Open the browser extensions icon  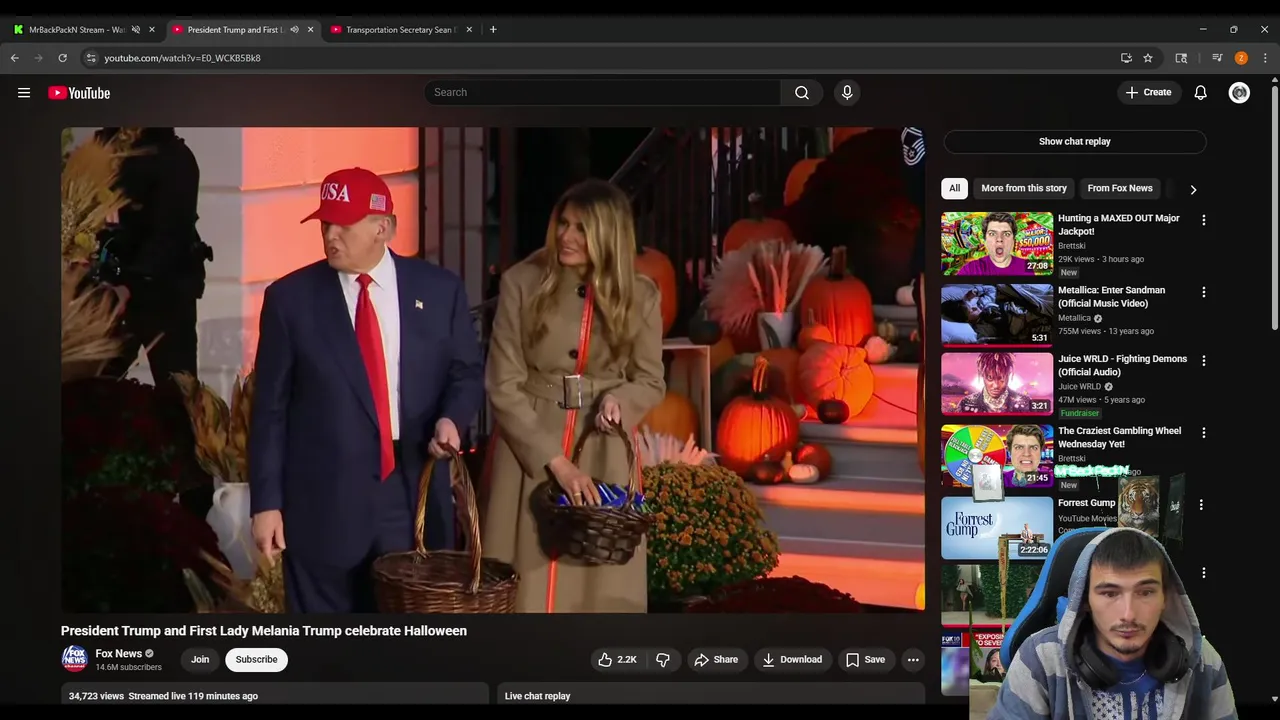pyautogui.click(x=1181, y=58)
